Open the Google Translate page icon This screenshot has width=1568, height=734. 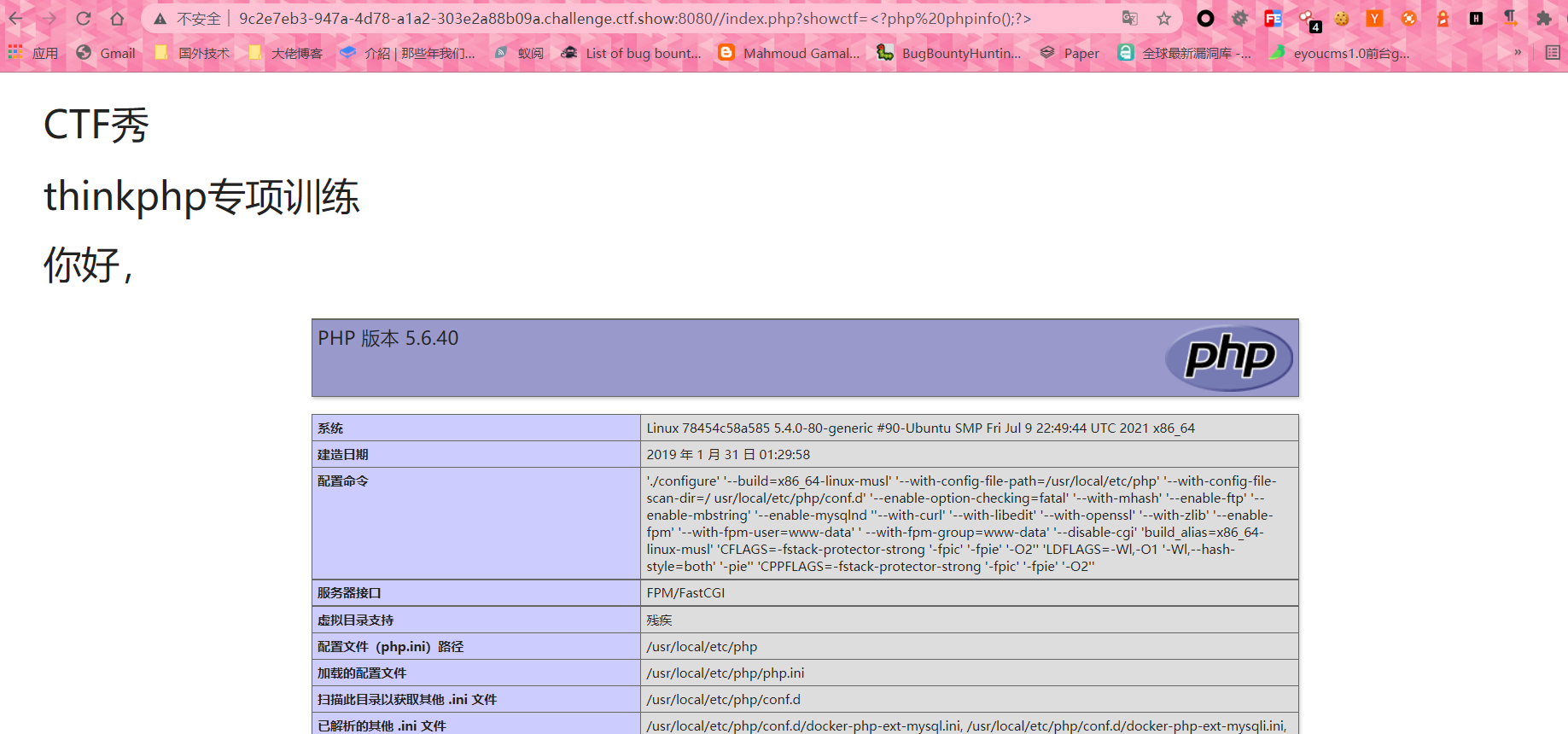(x=1130, y=18)
